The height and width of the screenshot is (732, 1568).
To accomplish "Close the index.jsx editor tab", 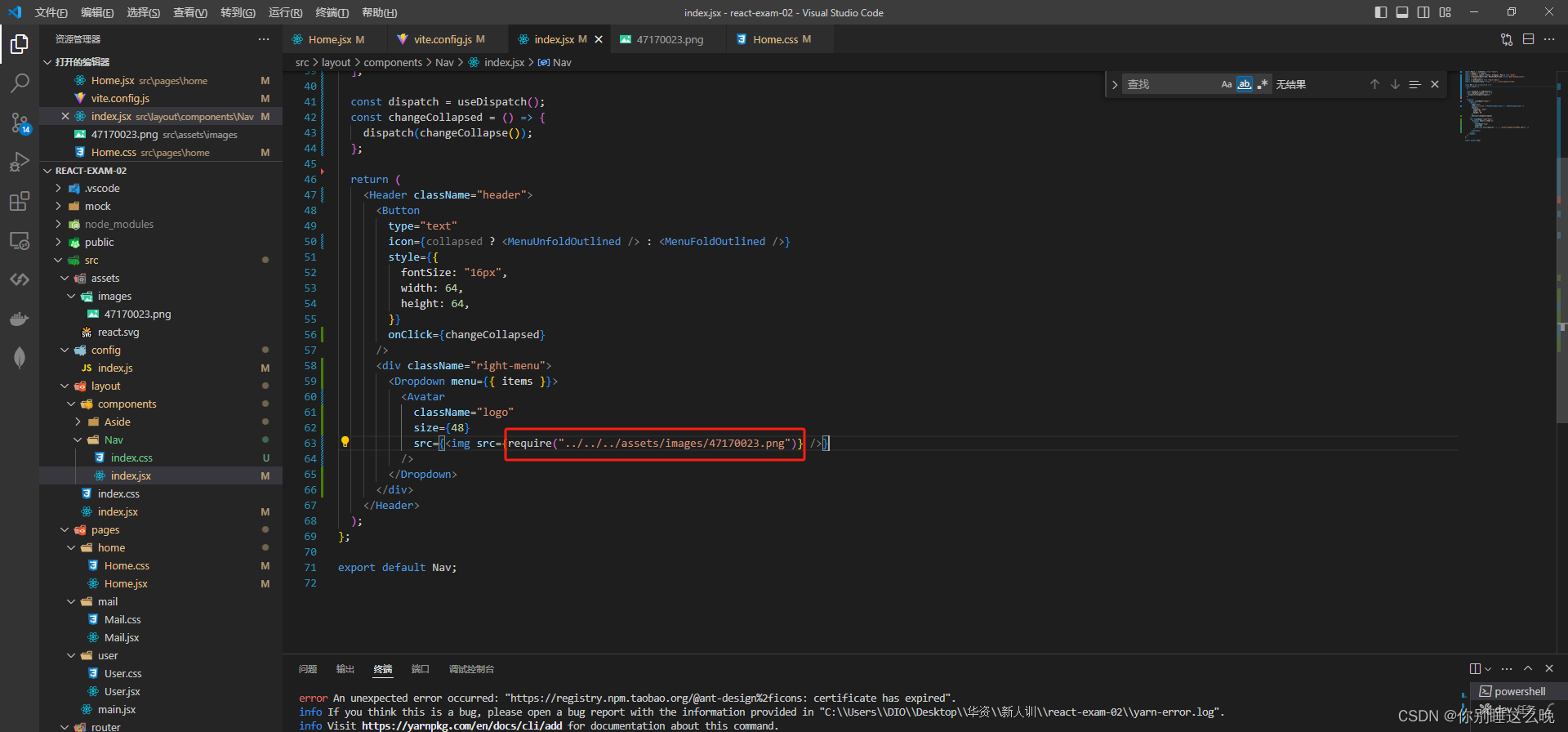I will pyautogui.click(x=599, y=39).
